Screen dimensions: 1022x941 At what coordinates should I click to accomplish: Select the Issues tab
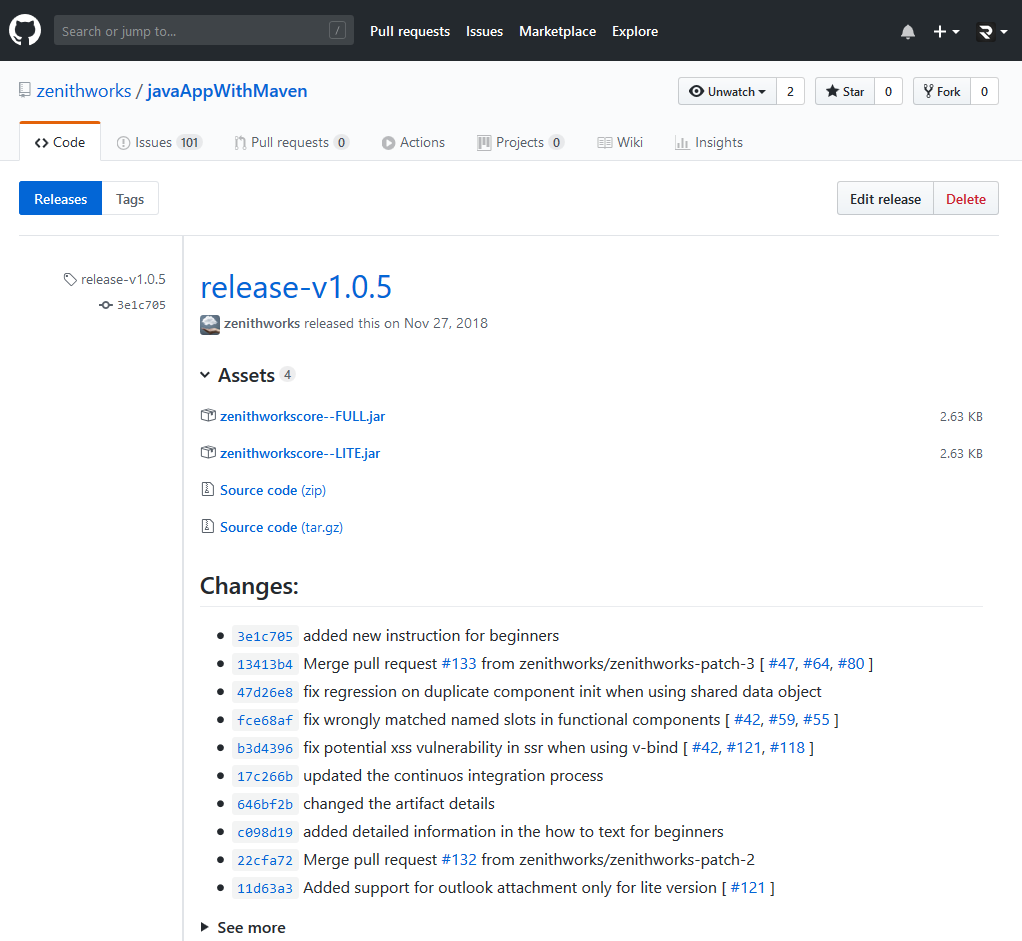(x=159, y=142)
